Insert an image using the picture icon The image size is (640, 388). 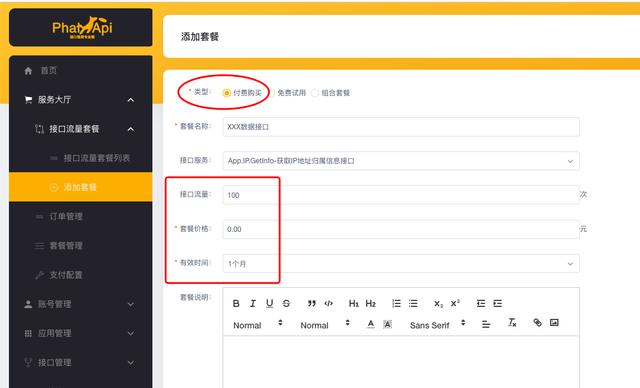pyautogui.click(x=554, y=323)
